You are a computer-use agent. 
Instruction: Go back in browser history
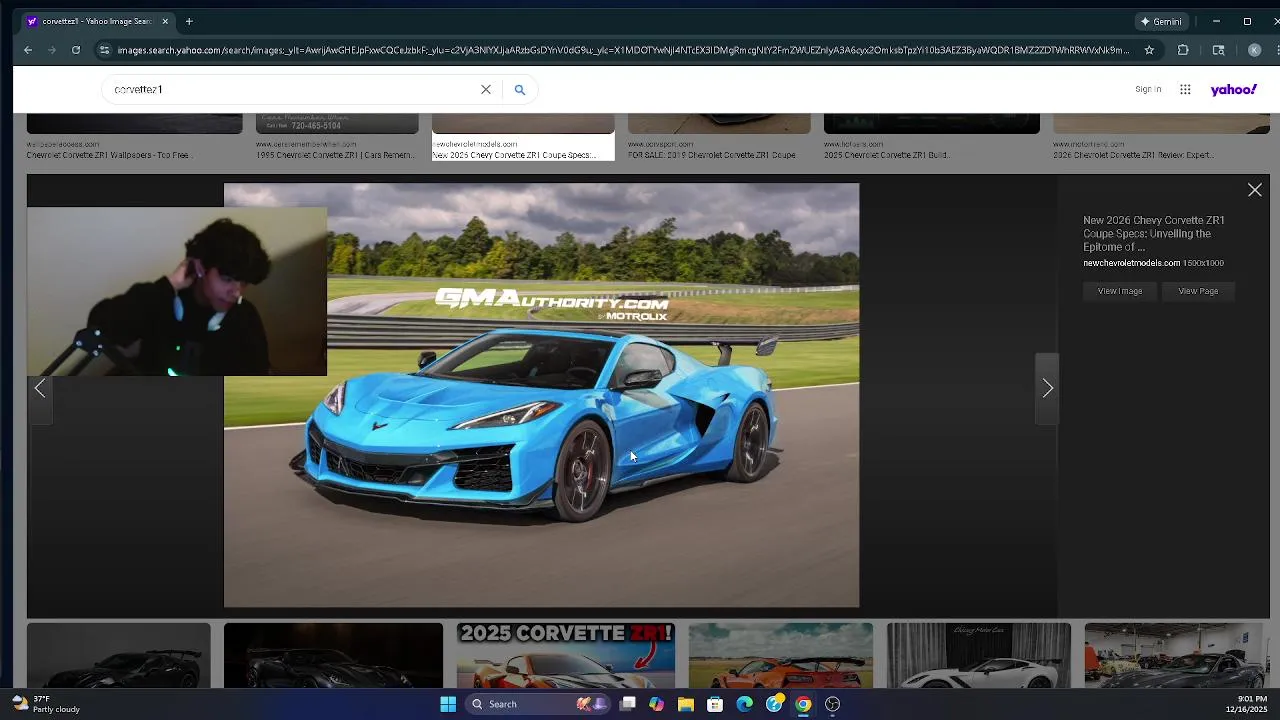click(x=27, y=50)
